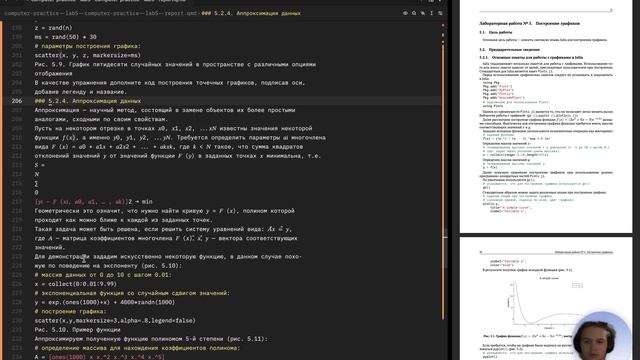Click comment '# параметры построения графика:'
The height and width of the screenshot is (360, 640).
[x=87, y=46]
